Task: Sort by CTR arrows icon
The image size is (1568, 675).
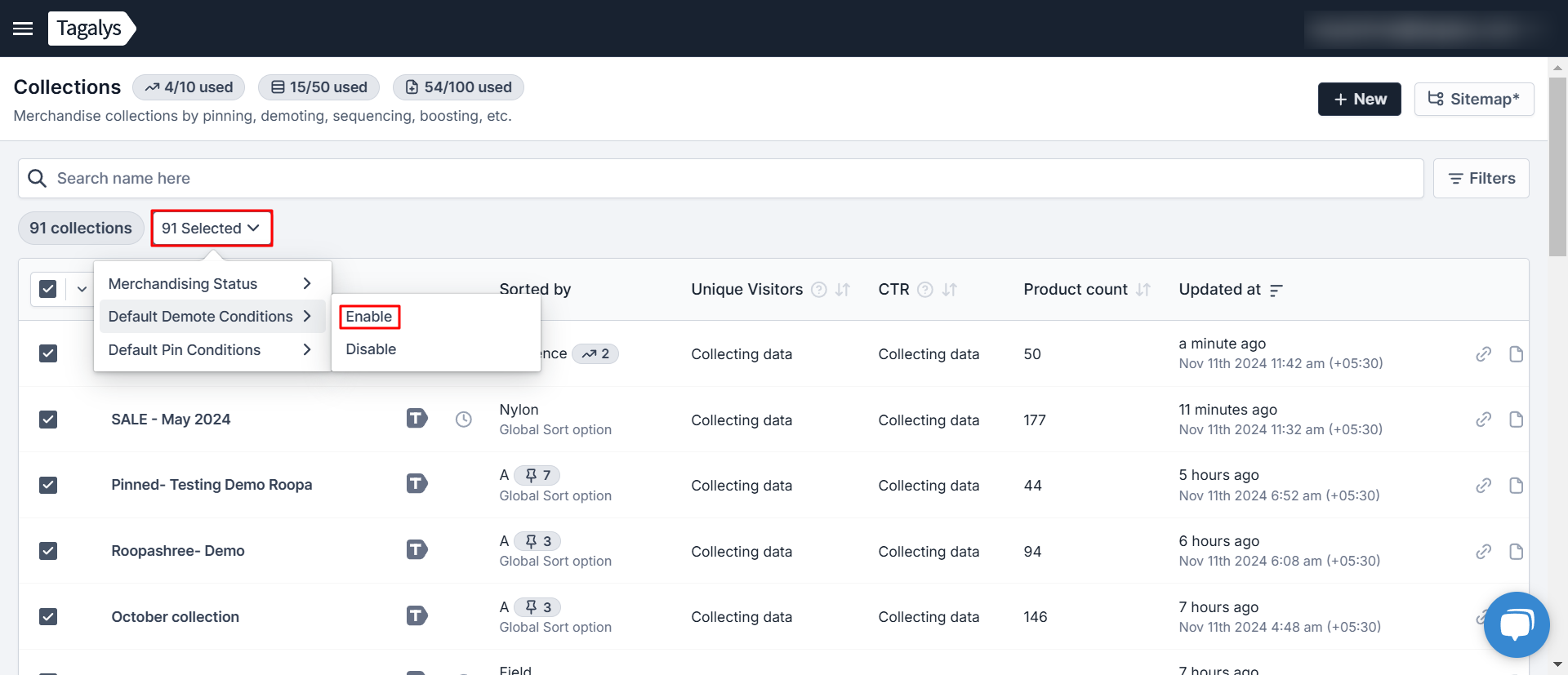Action: point(949,290)
